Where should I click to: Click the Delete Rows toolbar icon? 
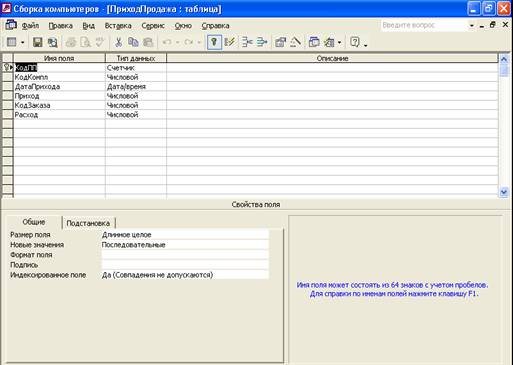coord(262,42)
